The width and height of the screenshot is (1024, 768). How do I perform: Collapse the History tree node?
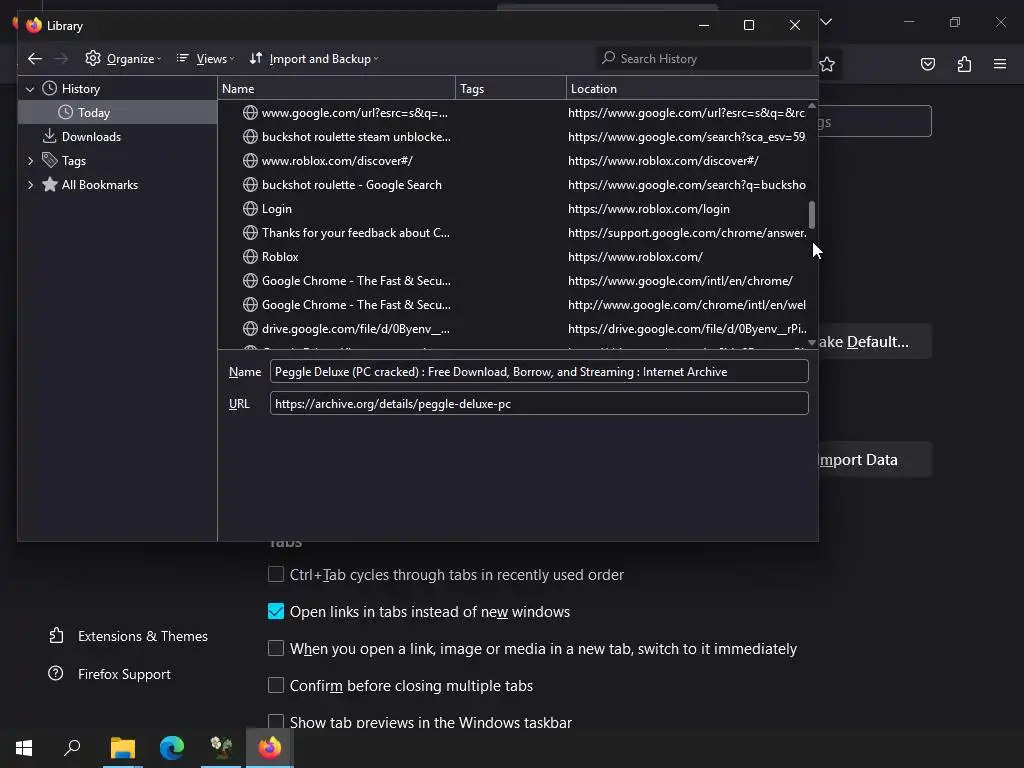[x=30, y=89]
